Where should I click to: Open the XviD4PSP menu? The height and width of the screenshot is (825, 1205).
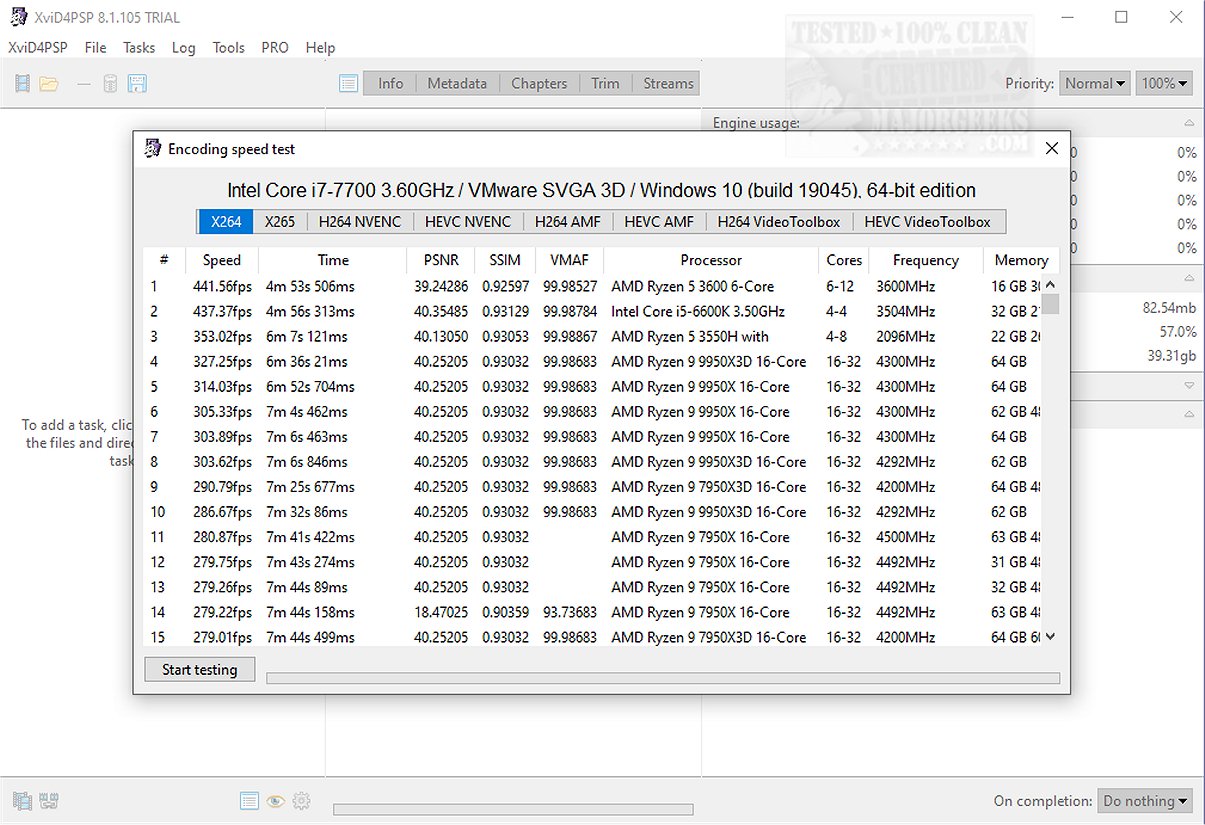tap(37, 47)
